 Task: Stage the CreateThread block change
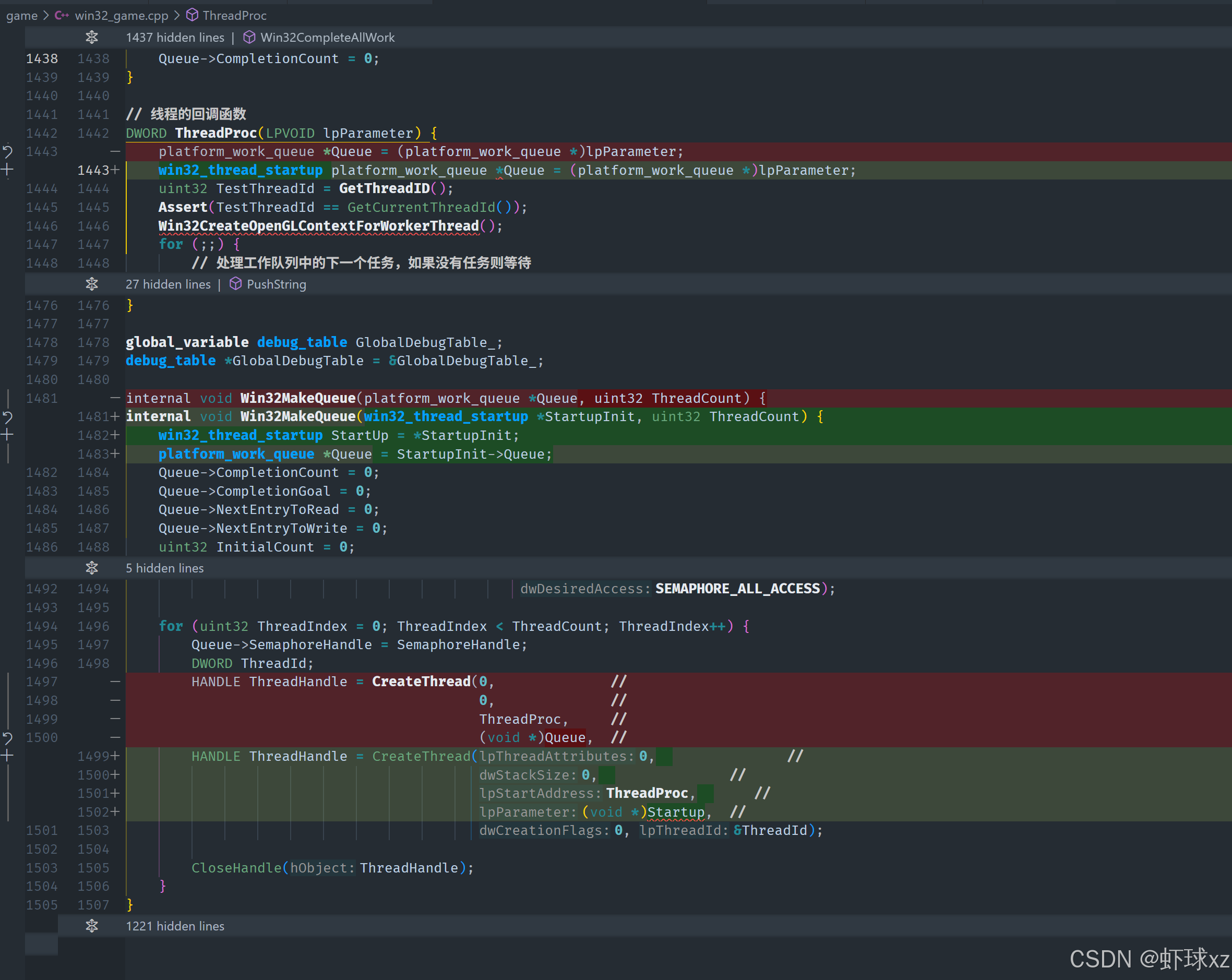pyautogui.click(x=7, y=756)
